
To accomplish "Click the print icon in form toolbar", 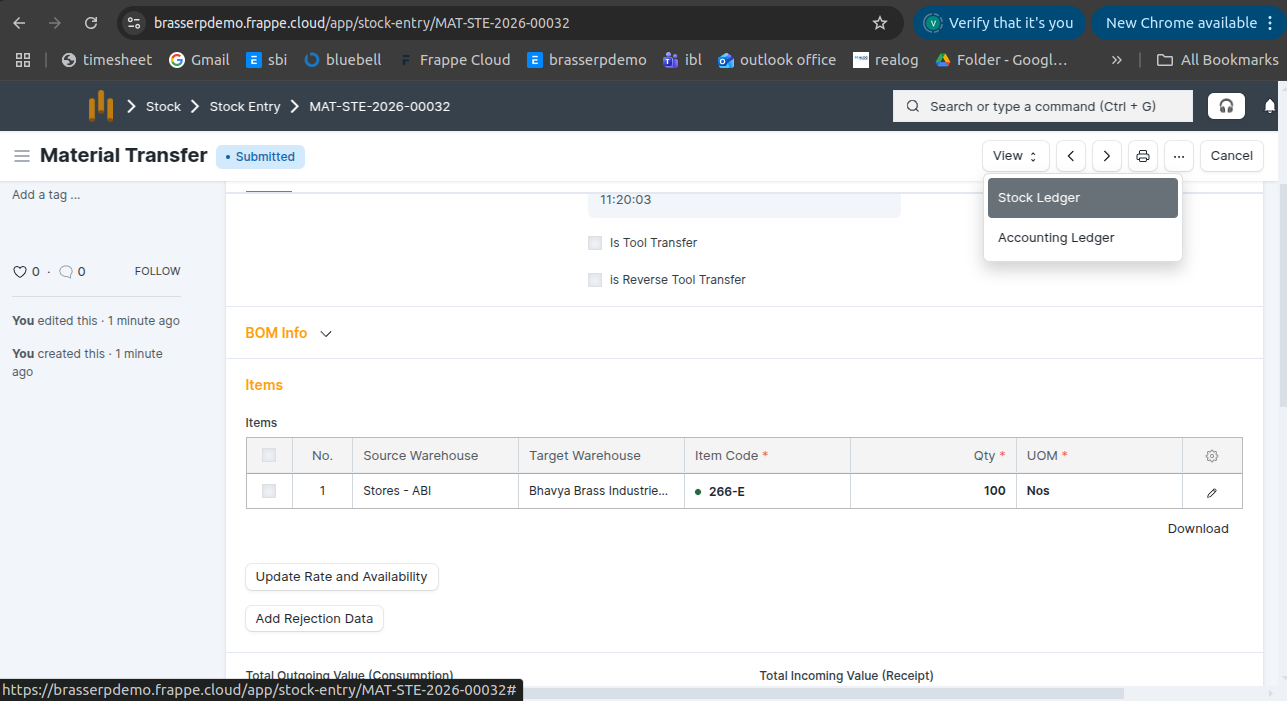I will coord(1142,156).
